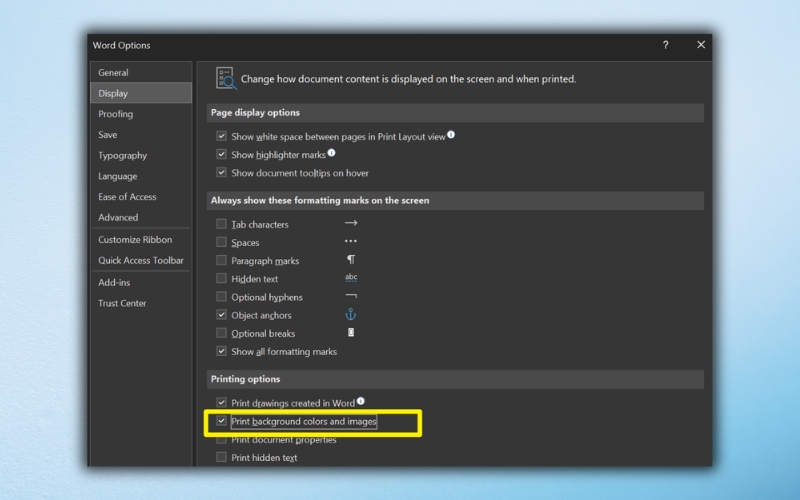Click the optional breaks symbol
Image resolution: width=800 pixels, height=500 pixels.
point(351,333)
